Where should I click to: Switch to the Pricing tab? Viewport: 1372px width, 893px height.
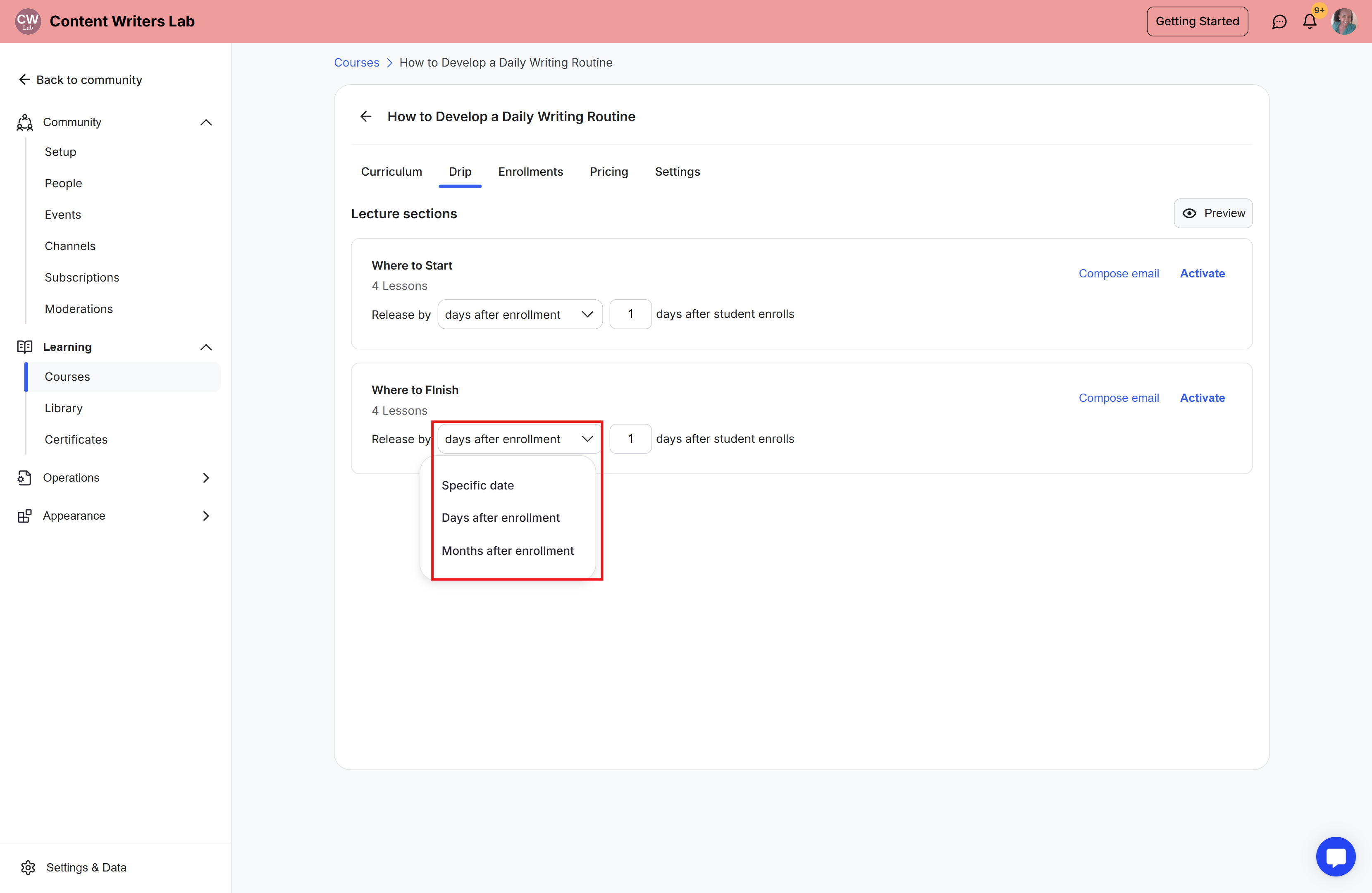coord(608,172)
